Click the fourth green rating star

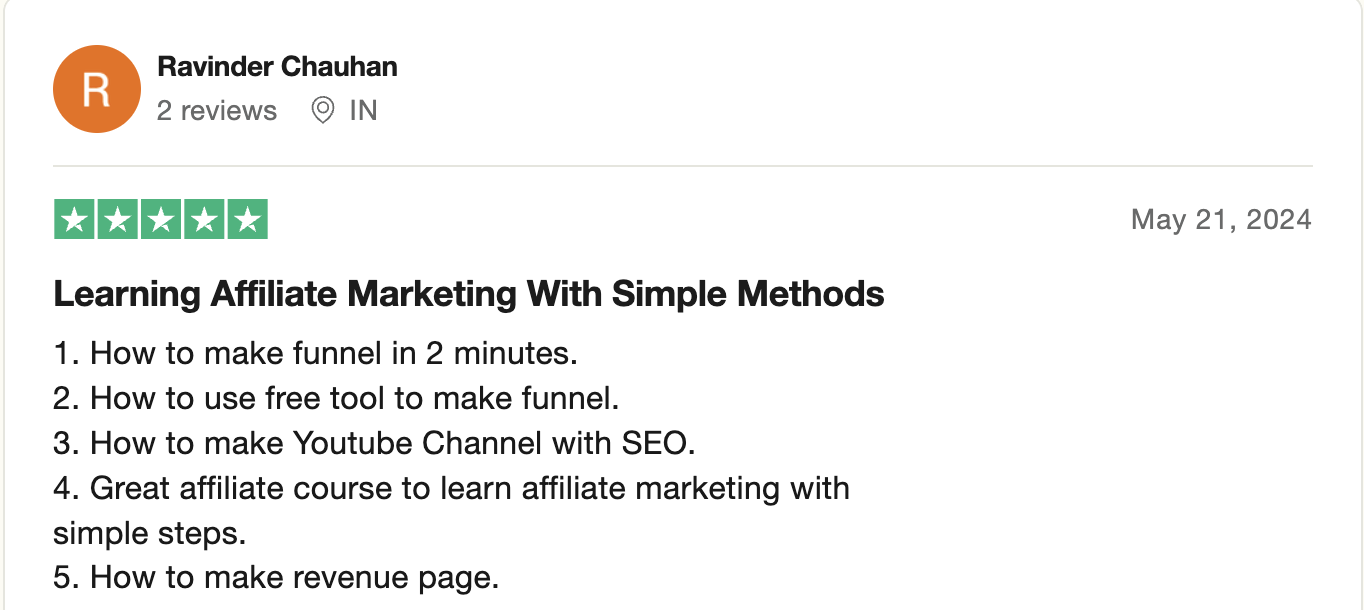pyautogui.click(x=204, y=220)
